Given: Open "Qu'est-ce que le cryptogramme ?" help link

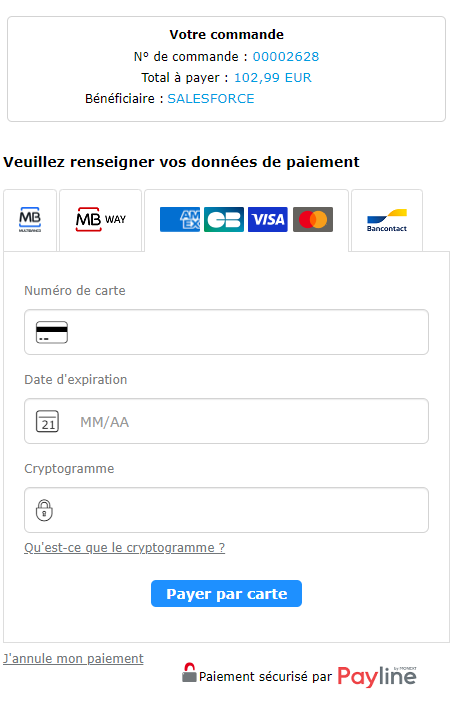Looking at the screenshot, I should coord(125,548).
